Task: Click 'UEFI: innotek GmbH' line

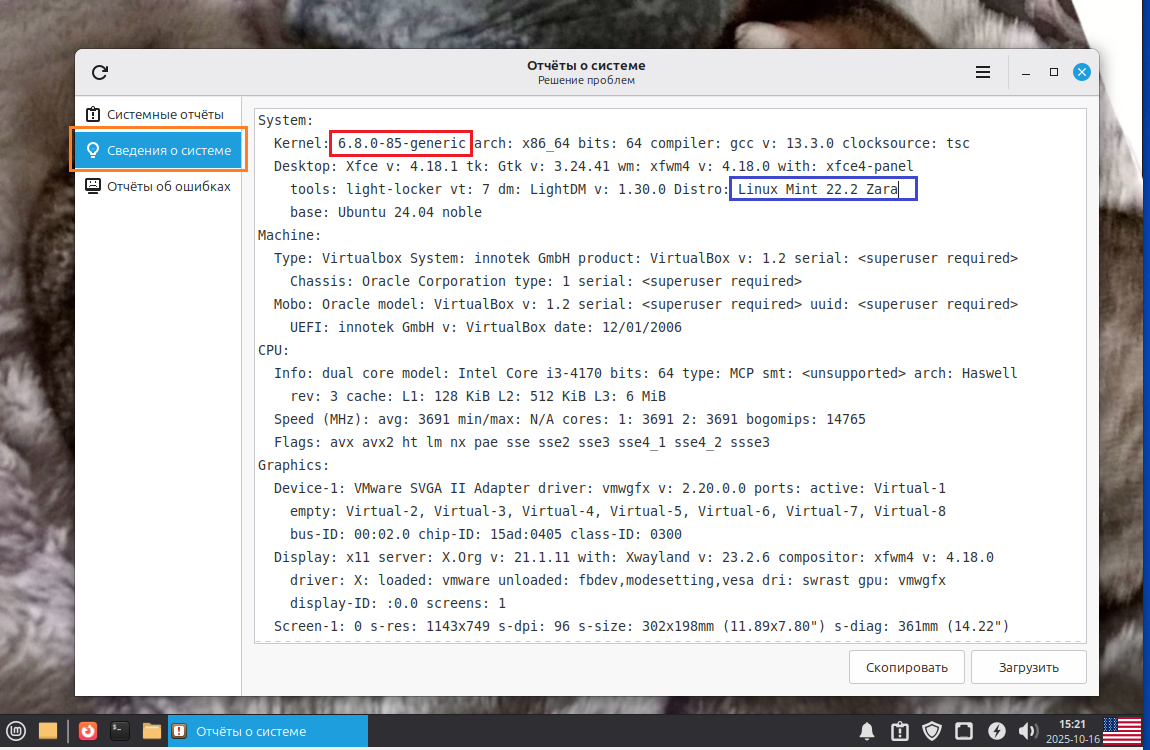Action: (x=486, y=327)
